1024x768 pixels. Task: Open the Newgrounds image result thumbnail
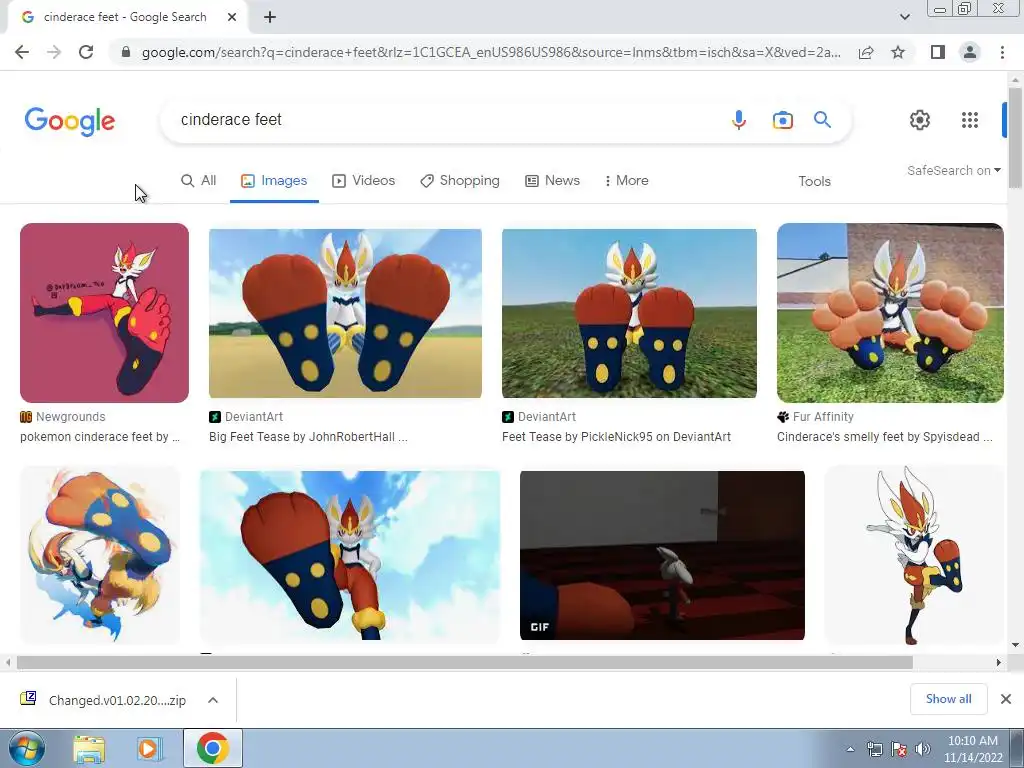click(x=104, y=313)
